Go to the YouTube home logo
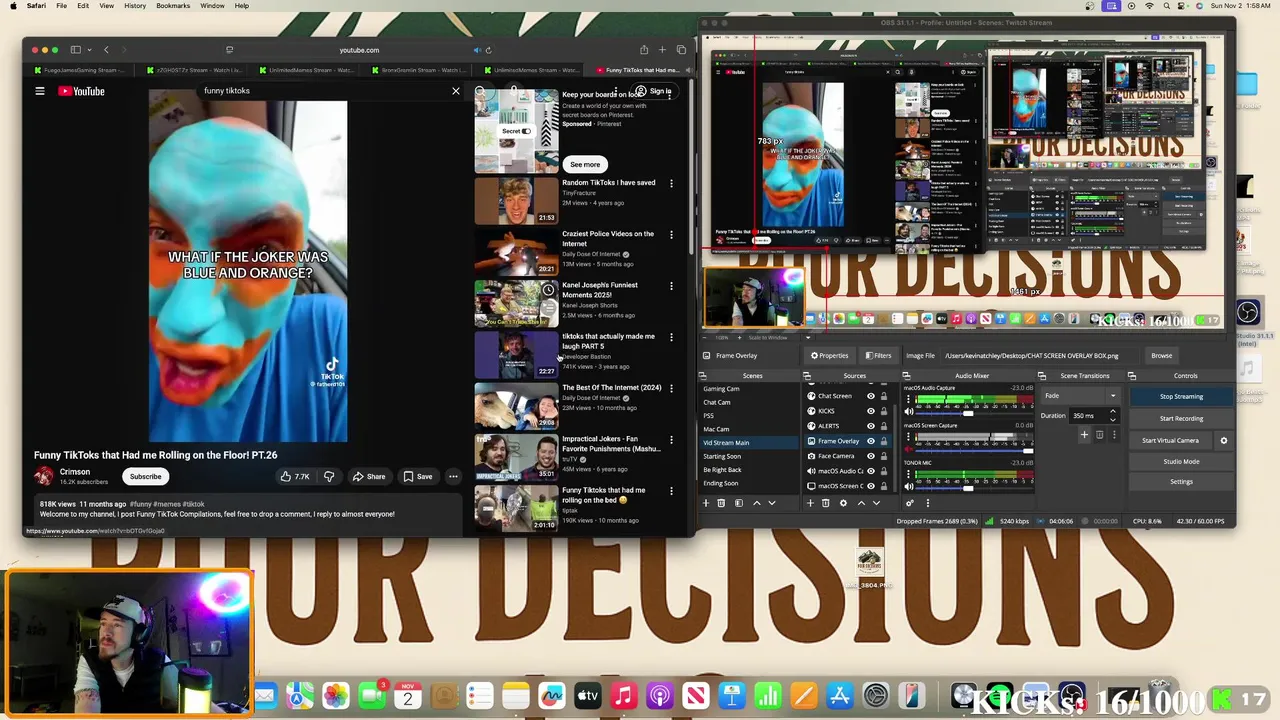 (81, 91)
